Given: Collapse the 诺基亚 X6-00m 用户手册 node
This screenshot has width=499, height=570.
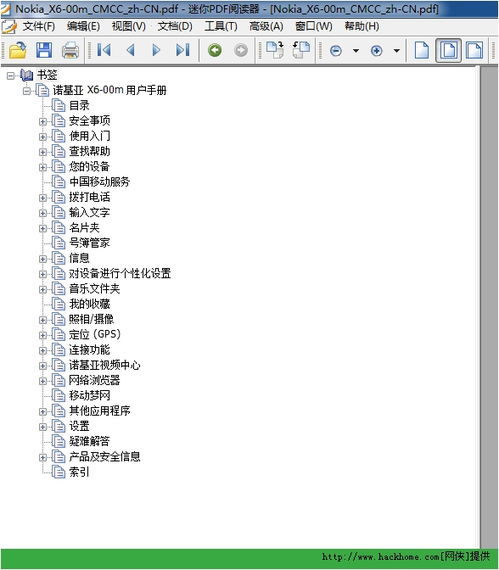Looking at the screenshot, I should tap(27, 91).
